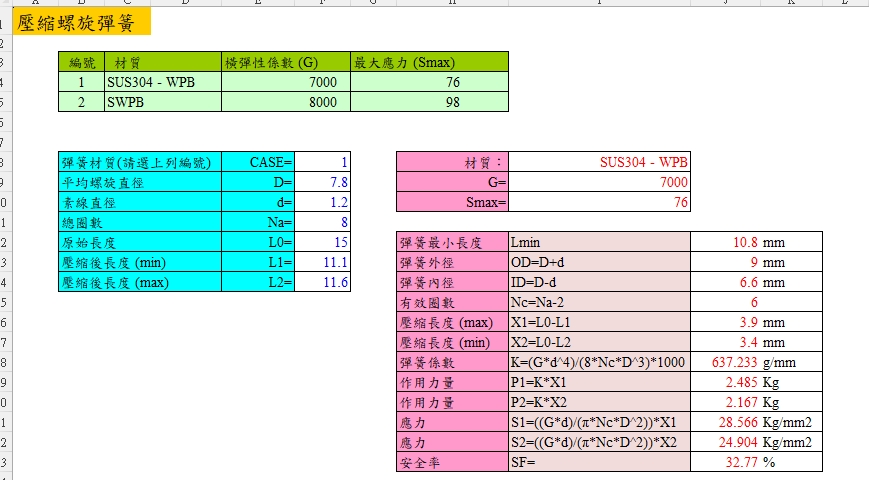This screenshot has width=869, height=480.
Task: Click the mean coil diameter D= value 7.8
Action: (324, 182)
